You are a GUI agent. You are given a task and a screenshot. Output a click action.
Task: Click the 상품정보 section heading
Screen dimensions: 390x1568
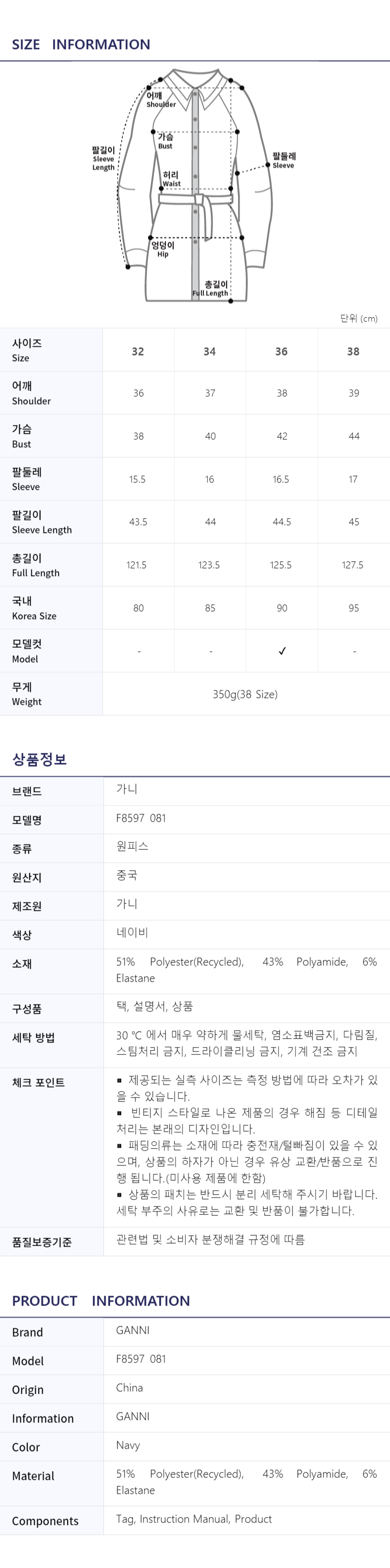[x=40, y=759]
